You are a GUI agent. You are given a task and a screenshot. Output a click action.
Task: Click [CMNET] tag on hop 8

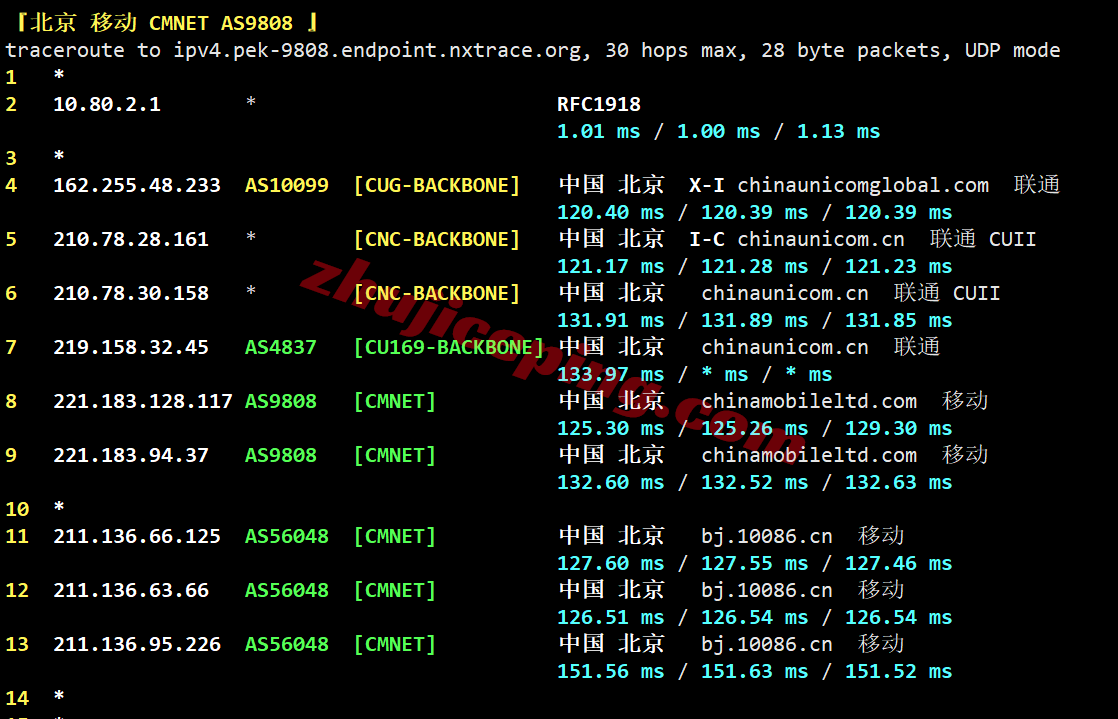[x=395, y=401]
